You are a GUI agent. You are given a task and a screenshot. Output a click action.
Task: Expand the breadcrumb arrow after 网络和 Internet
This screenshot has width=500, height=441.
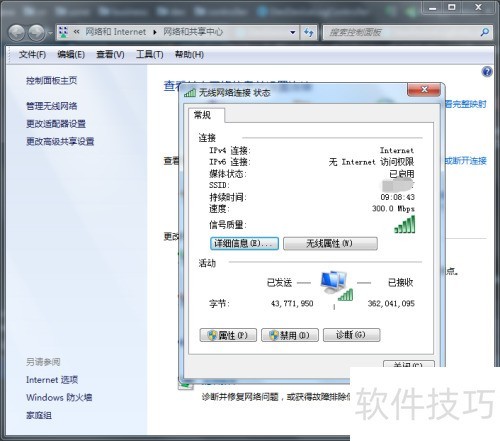pyautogui.click(x=155, y=32)
